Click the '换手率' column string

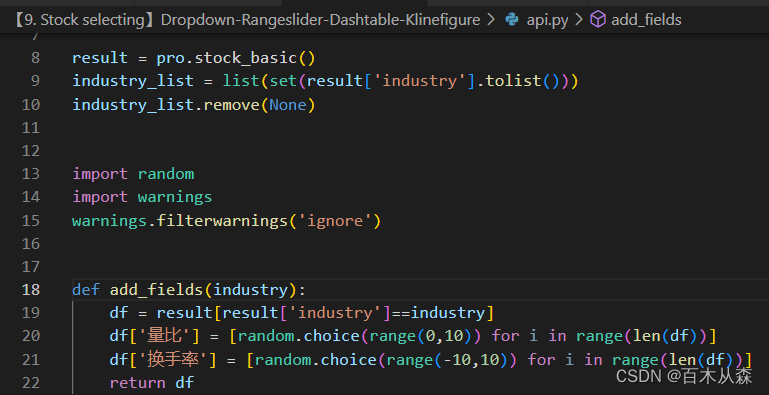(x=173, y=360)
